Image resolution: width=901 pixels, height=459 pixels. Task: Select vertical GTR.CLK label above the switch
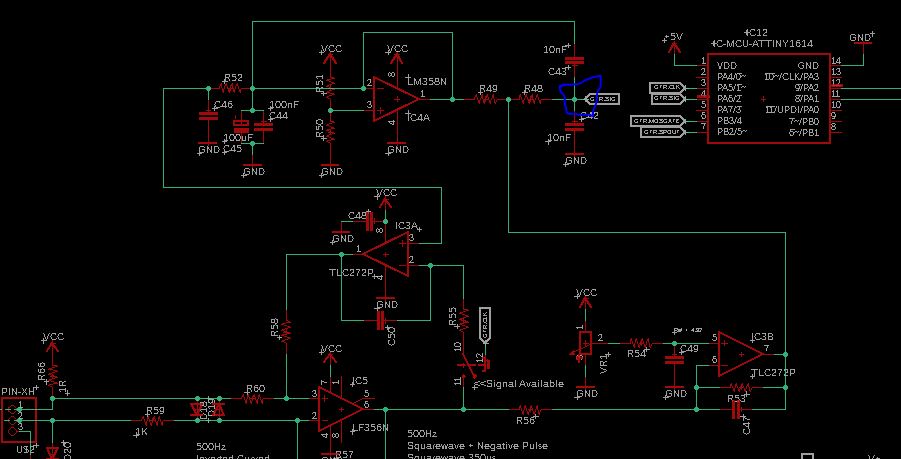(x=485, y=326)
